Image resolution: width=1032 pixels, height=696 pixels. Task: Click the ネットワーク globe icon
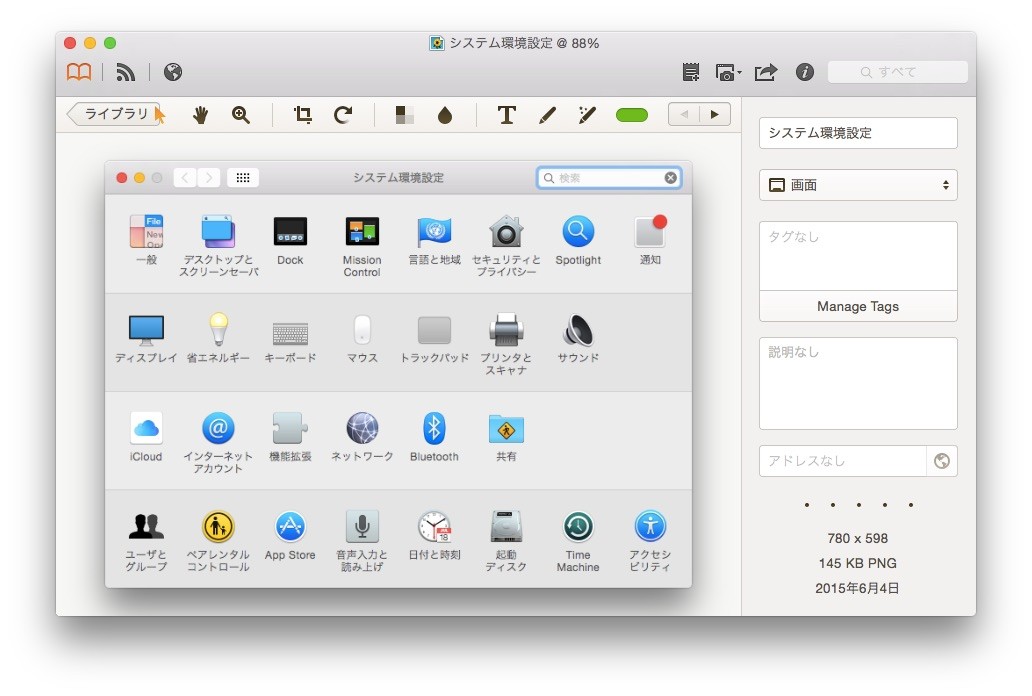362,429
